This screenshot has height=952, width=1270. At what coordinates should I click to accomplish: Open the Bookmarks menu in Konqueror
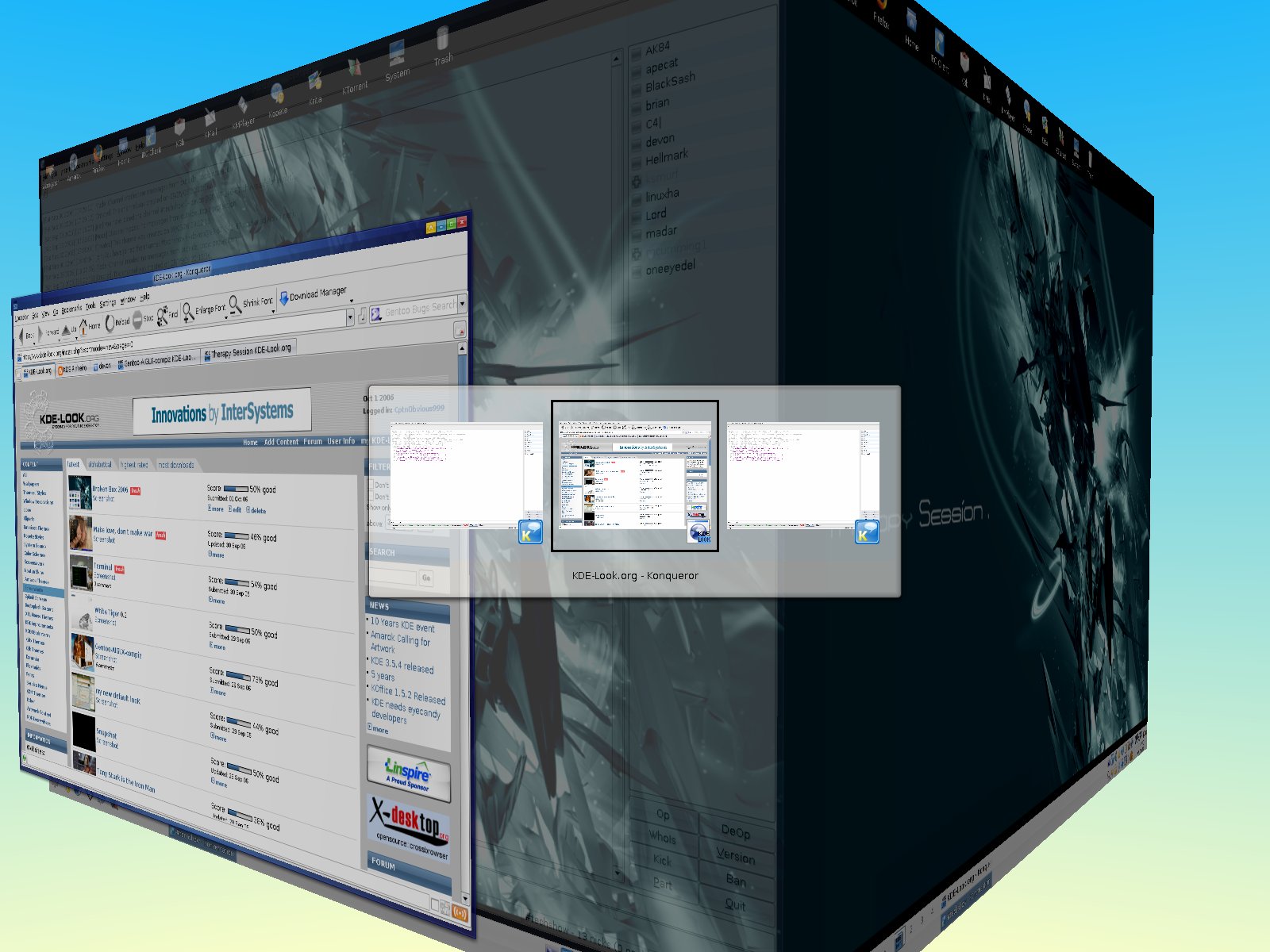(71, 309)
